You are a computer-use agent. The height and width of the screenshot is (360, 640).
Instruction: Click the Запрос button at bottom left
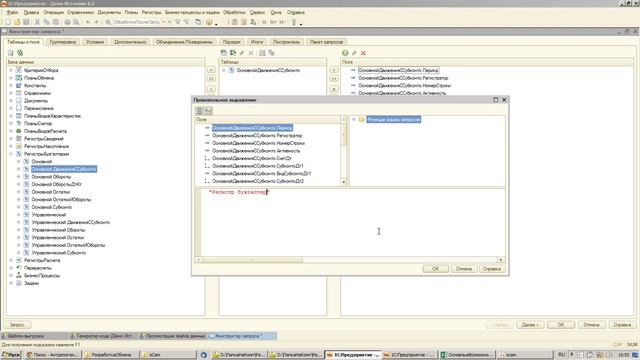17,325
